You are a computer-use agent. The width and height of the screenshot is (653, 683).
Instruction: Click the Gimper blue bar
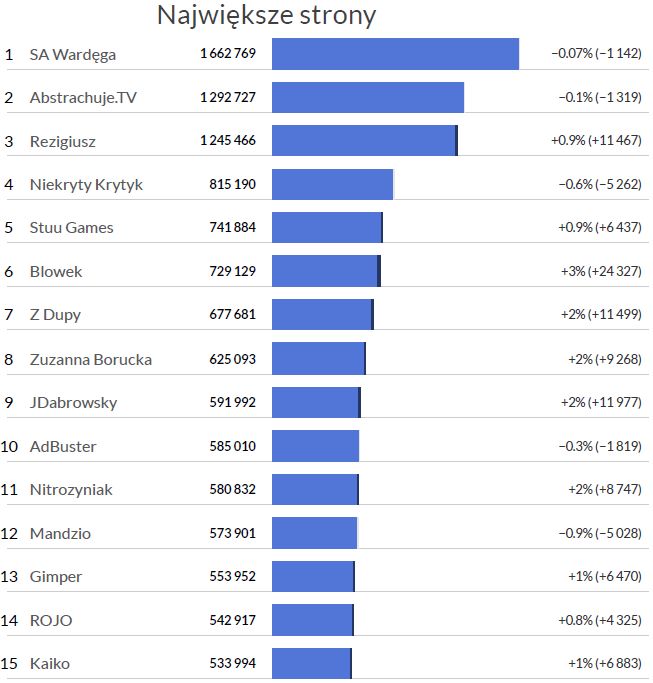point(313,576)
